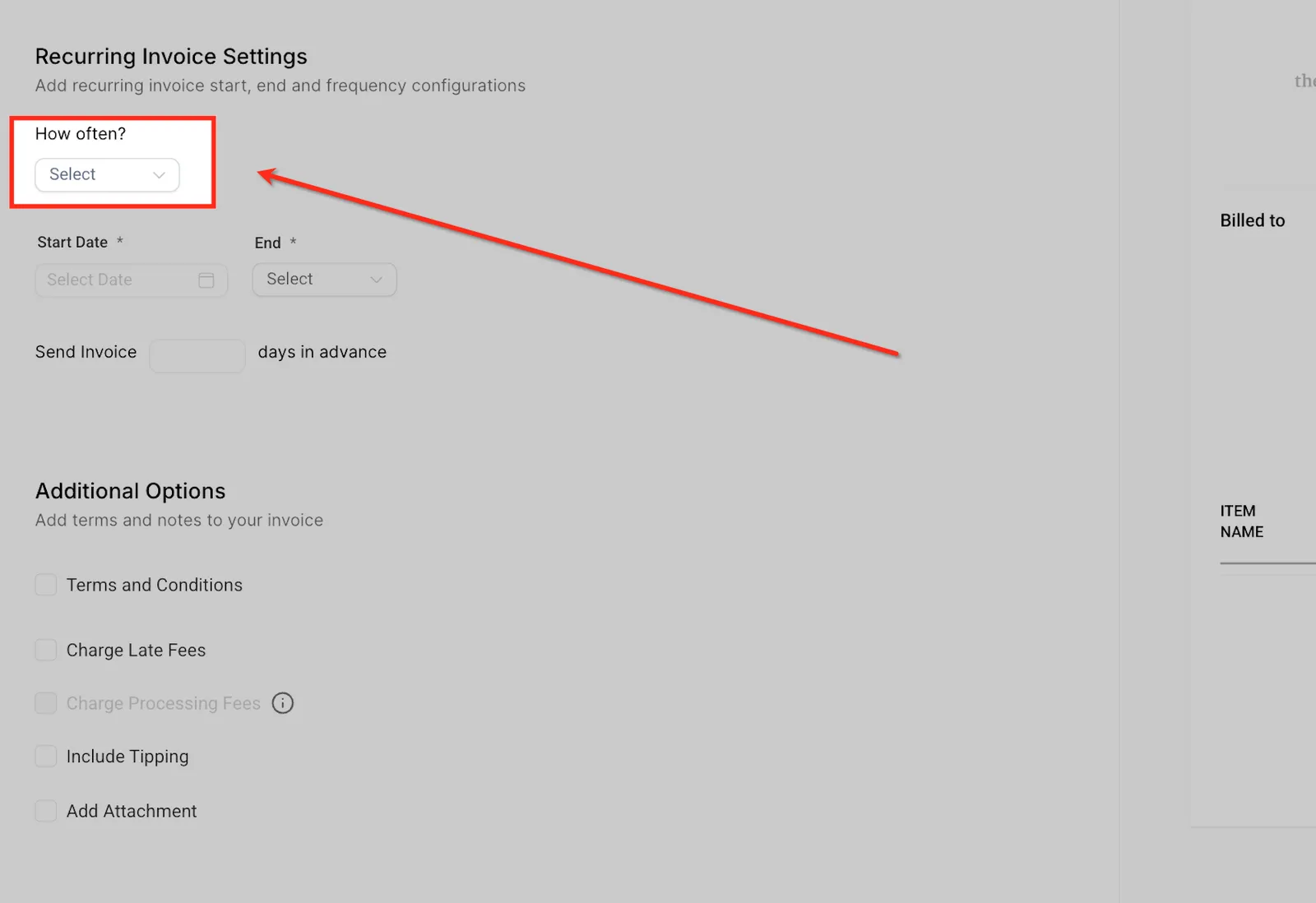
Task: Open the How often frequency dropdown
Action: click(x=107, y=174)
